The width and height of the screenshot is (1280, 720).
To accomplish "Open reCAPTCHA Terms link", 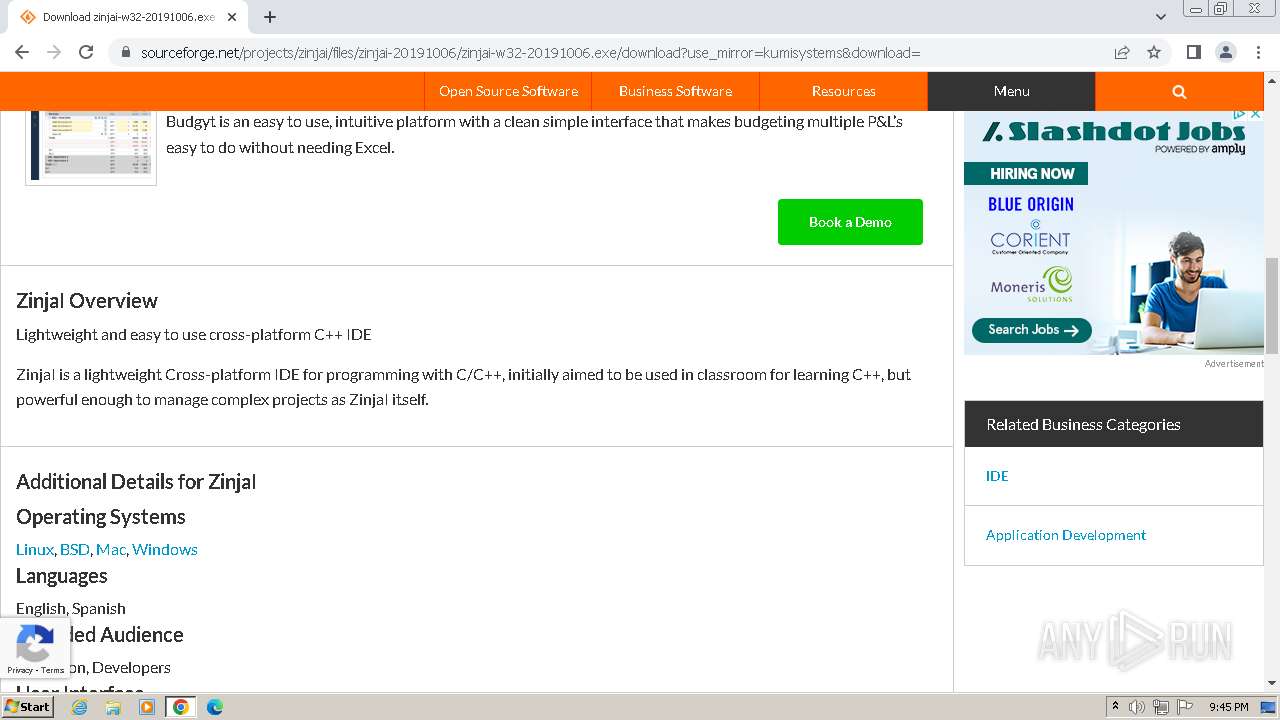I will 52,670.
